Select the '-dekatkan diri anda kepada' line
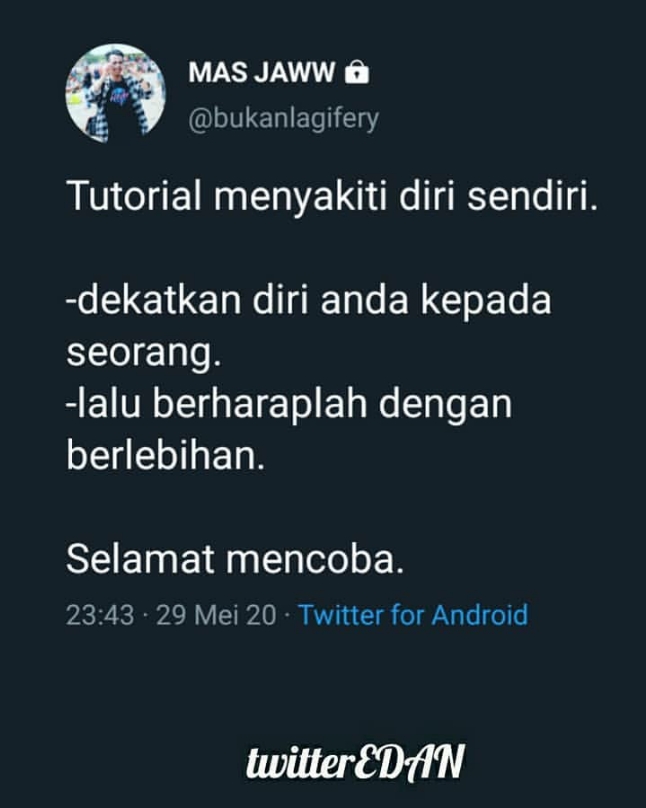 click(309, 300)
